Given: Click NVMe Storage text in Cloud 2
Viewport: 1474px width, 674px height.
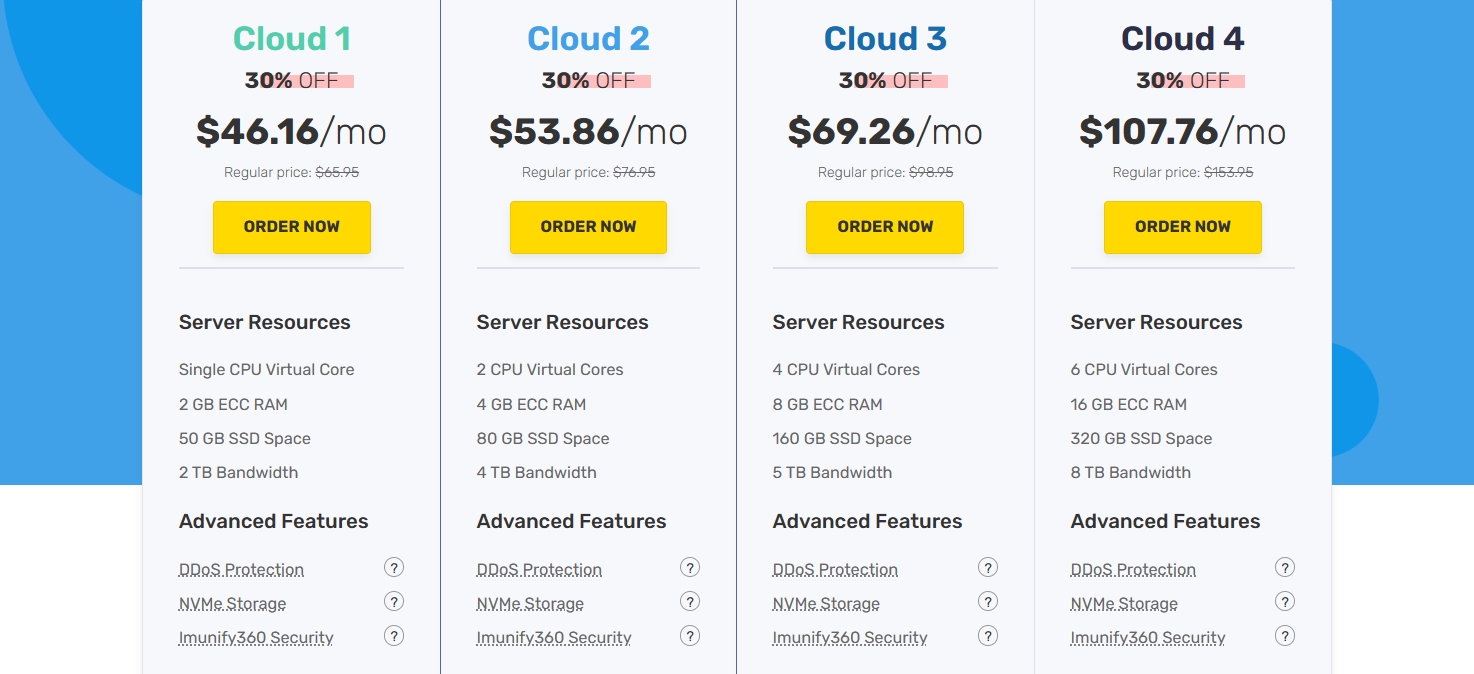Looking at the screenshot, I should [x=530, y=604].
